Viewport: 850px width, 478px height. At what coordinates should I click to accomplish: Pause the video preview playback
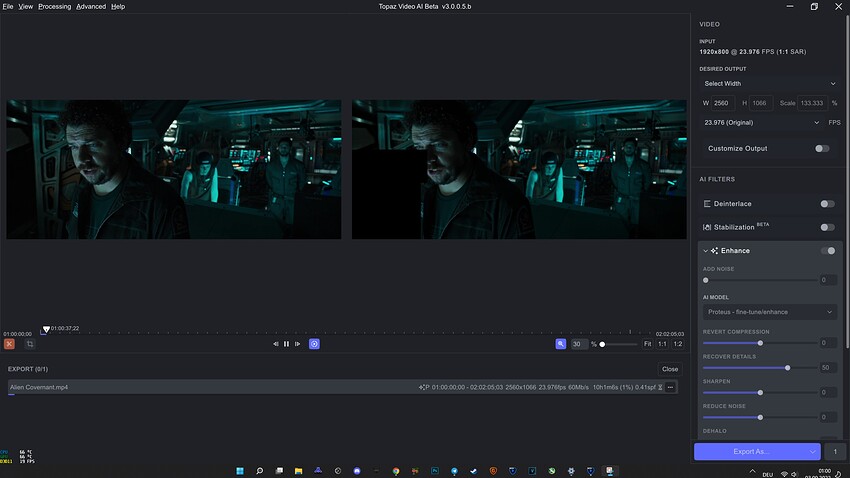287,344
